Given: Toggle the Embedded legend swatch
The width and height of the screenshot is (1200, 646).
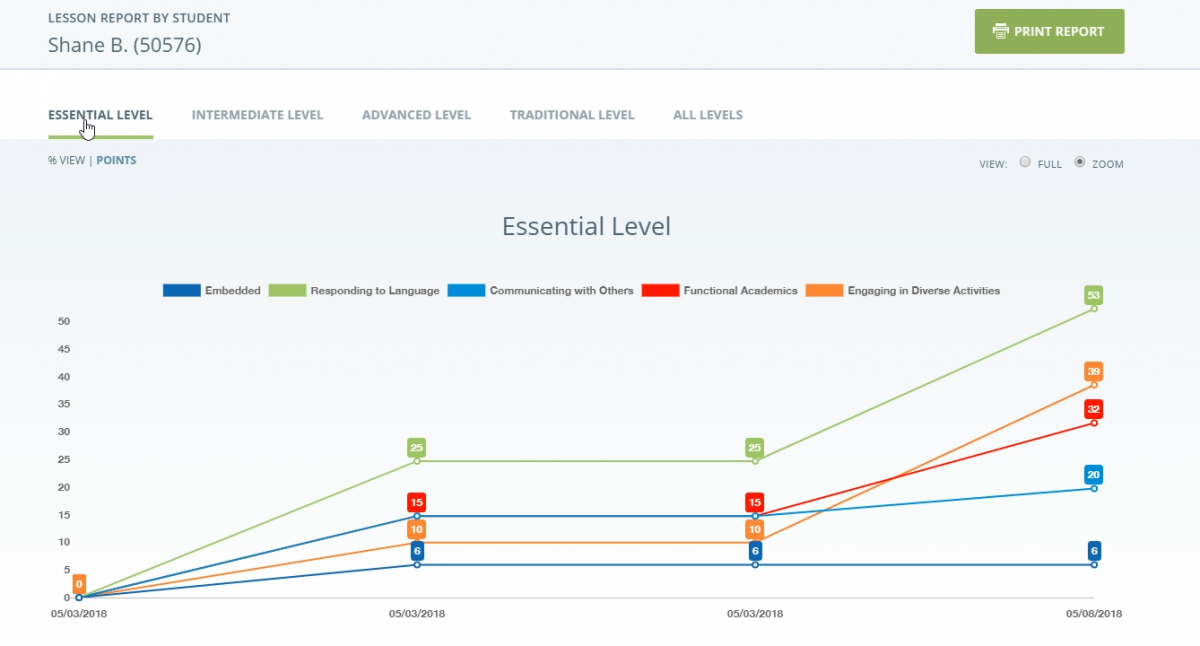Looking at the screenshot, I should 181,291.
